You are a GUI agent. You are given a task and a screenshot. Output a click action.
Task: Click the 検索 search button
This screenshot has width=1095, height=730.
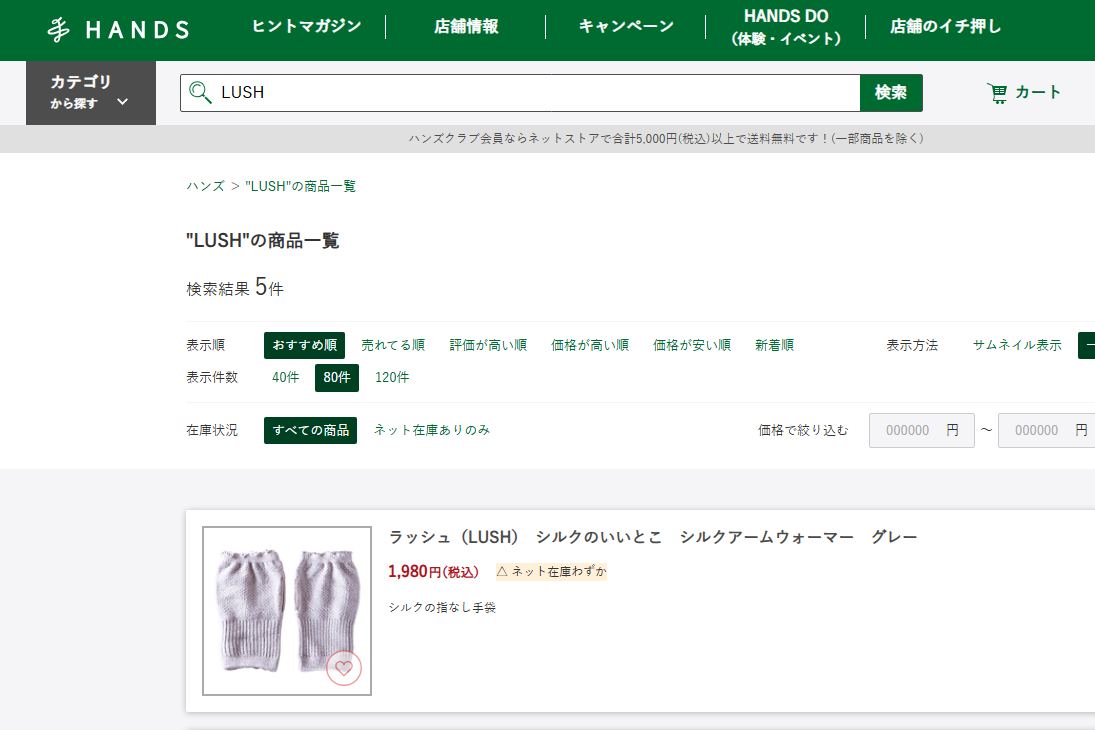891,93
